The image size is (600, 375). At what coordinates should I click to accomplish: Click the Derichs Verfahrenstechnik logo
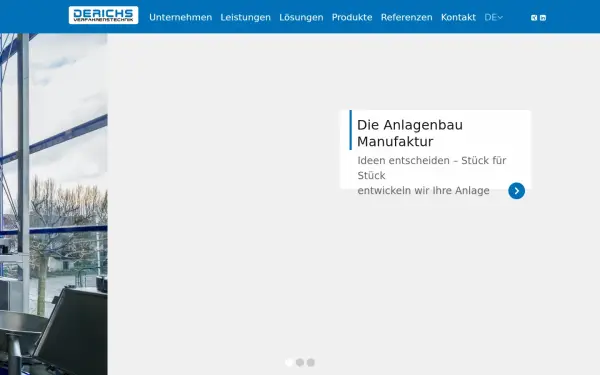[103, 15]
